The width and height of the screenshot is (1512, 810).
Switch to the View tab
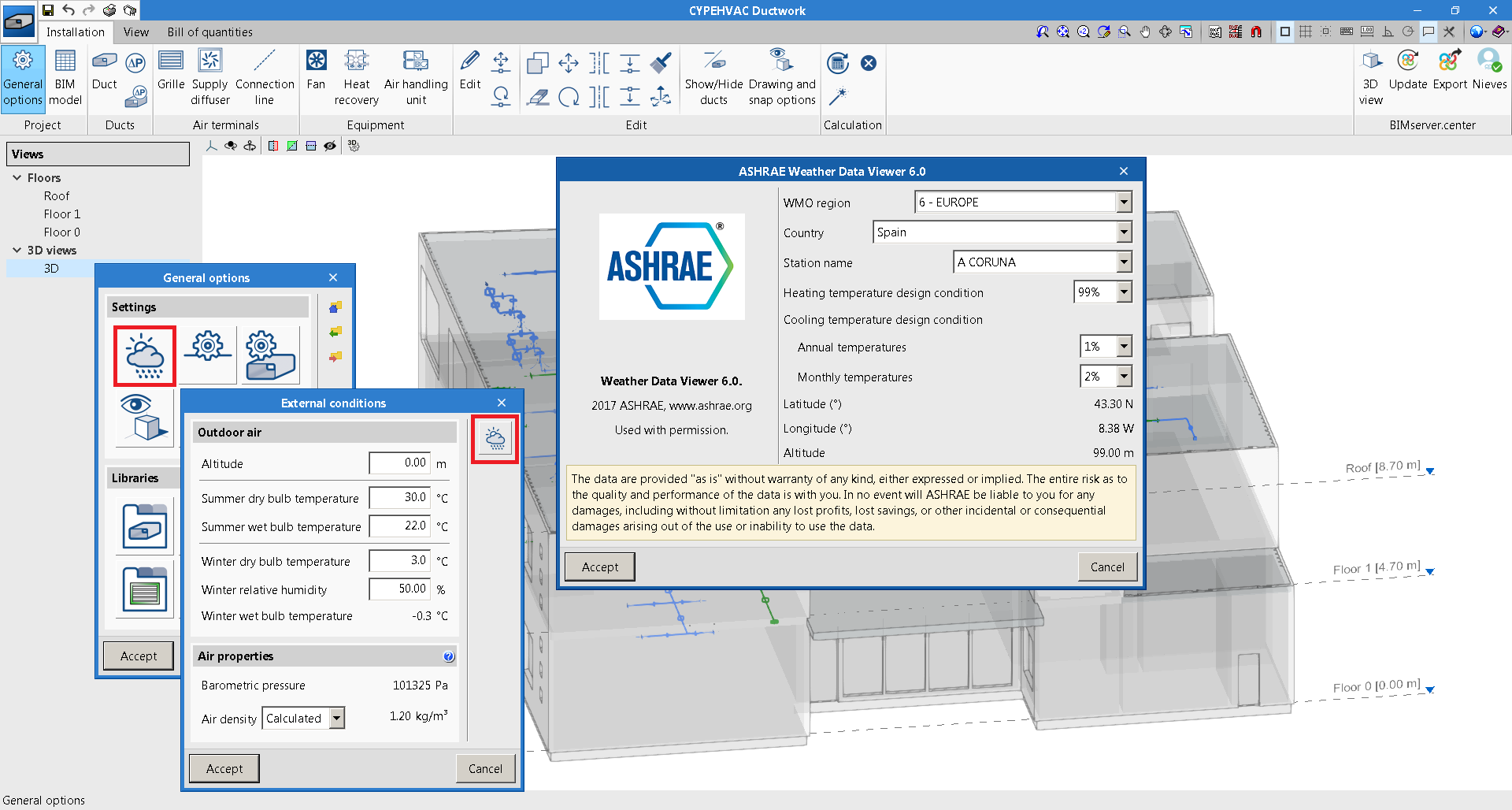click(135, 32)
